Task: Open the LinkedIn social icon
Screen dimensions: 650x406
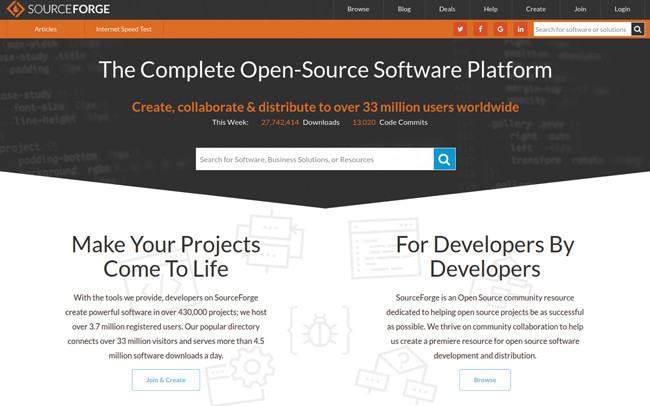Action: [520, 29]
